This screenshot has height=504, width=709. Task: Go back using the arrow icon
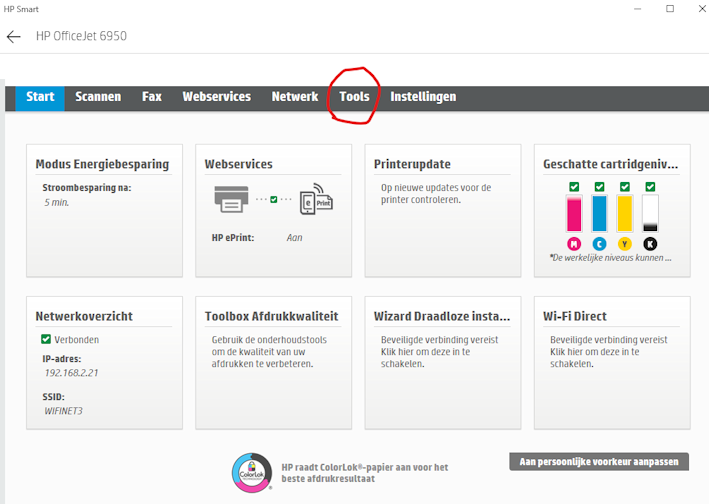pyautogui.click(x=14, y=37)
